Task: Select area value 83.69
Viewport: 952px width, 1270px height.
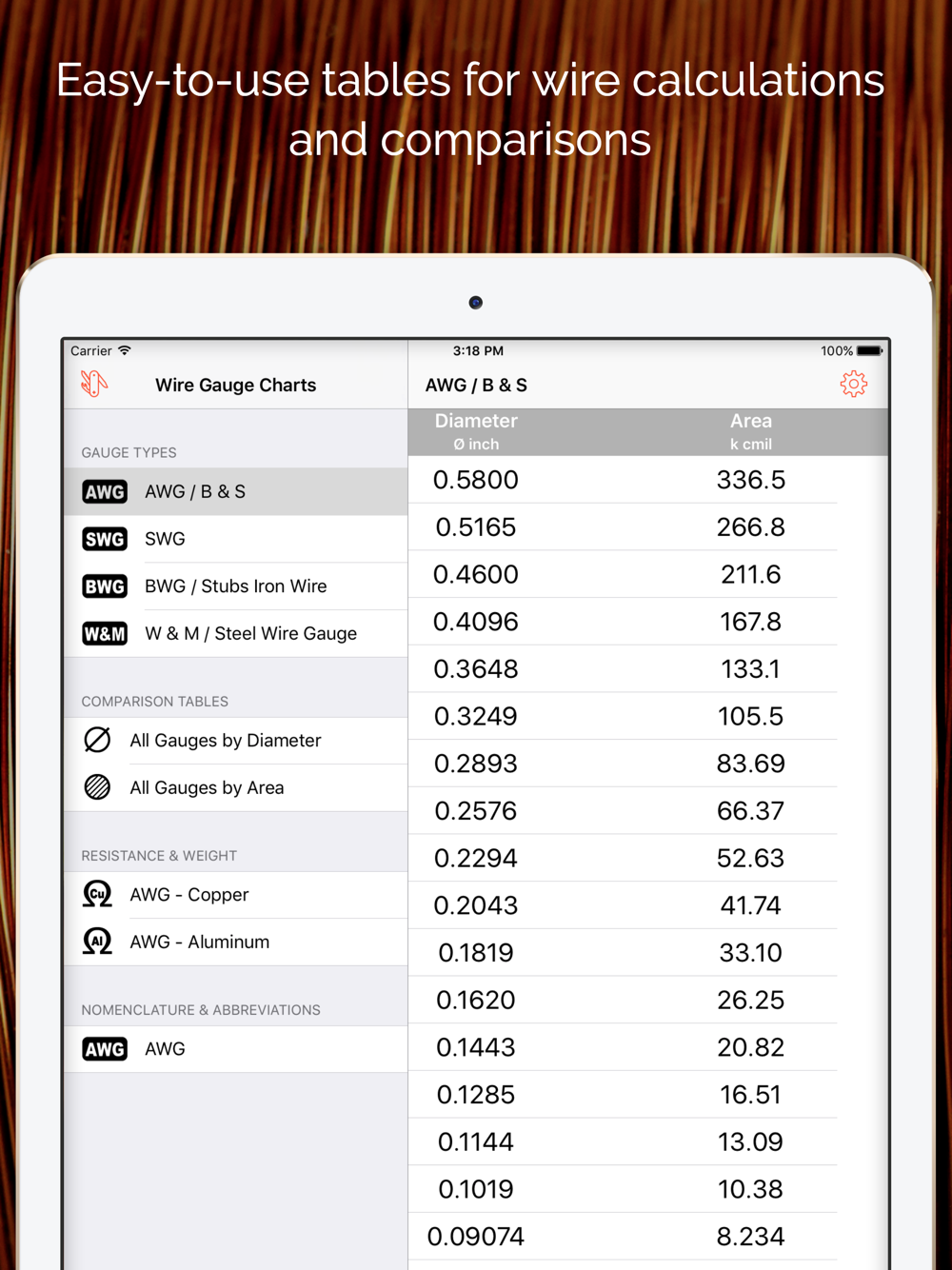Action: coord(751,764)
